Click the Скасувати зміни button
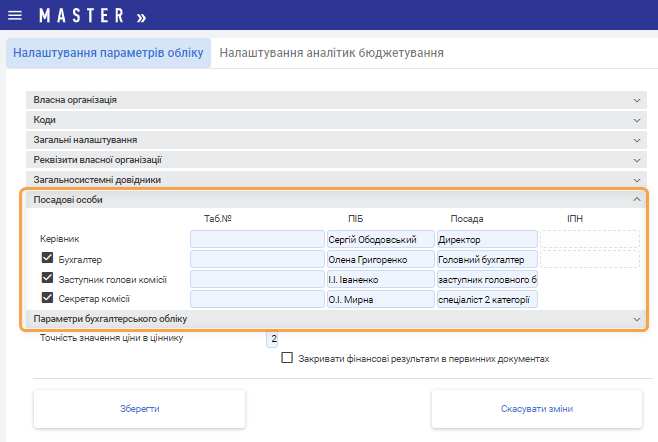The width and height of the screenshot is (658, 442). point(536,409)
